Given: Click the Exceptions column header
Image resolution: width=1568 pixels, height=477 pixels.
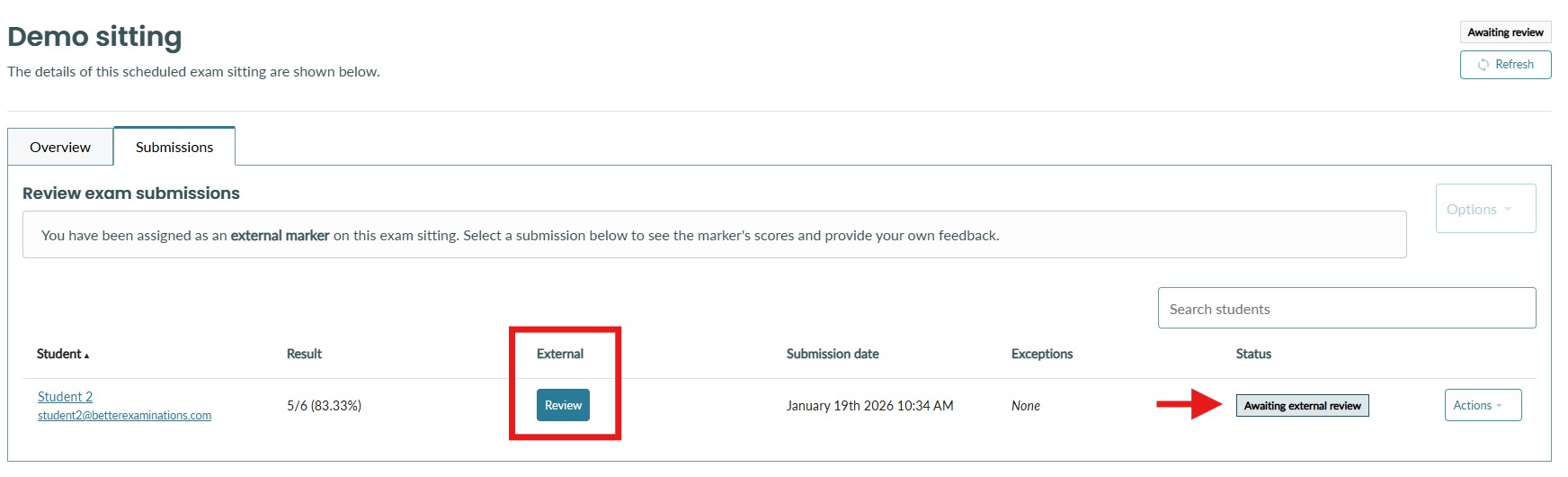Looking at the screenshot, I should [1041, 354].
